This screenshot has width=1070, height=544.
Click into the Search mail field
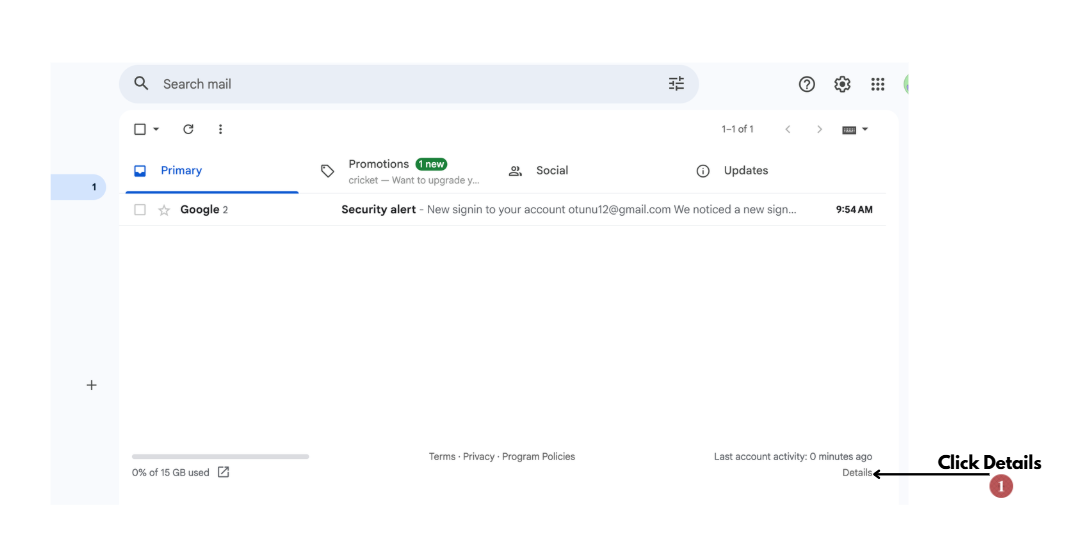(x=400, y=84)
